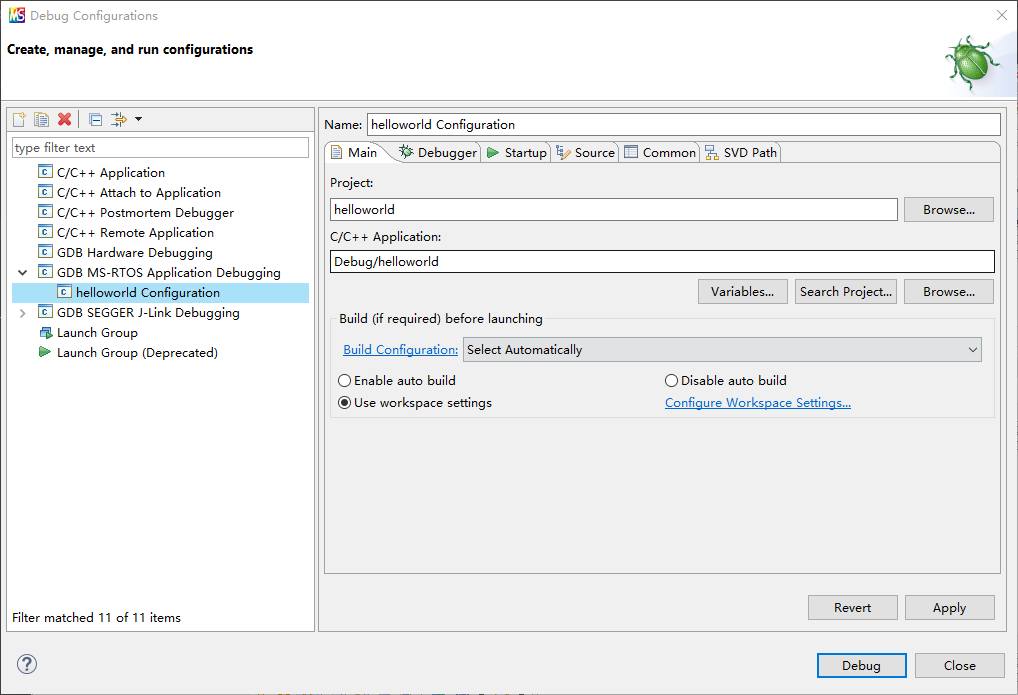
Task: Switch to the Debugger tab
Action: pos(437,153)
